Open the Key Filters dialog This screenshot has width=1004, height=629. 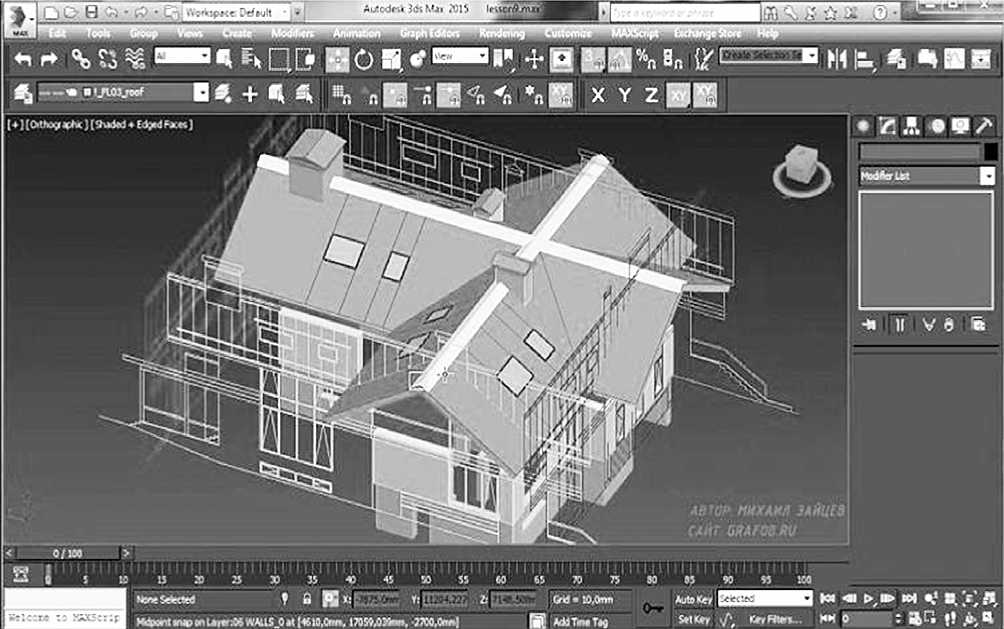tap(775, 619)
